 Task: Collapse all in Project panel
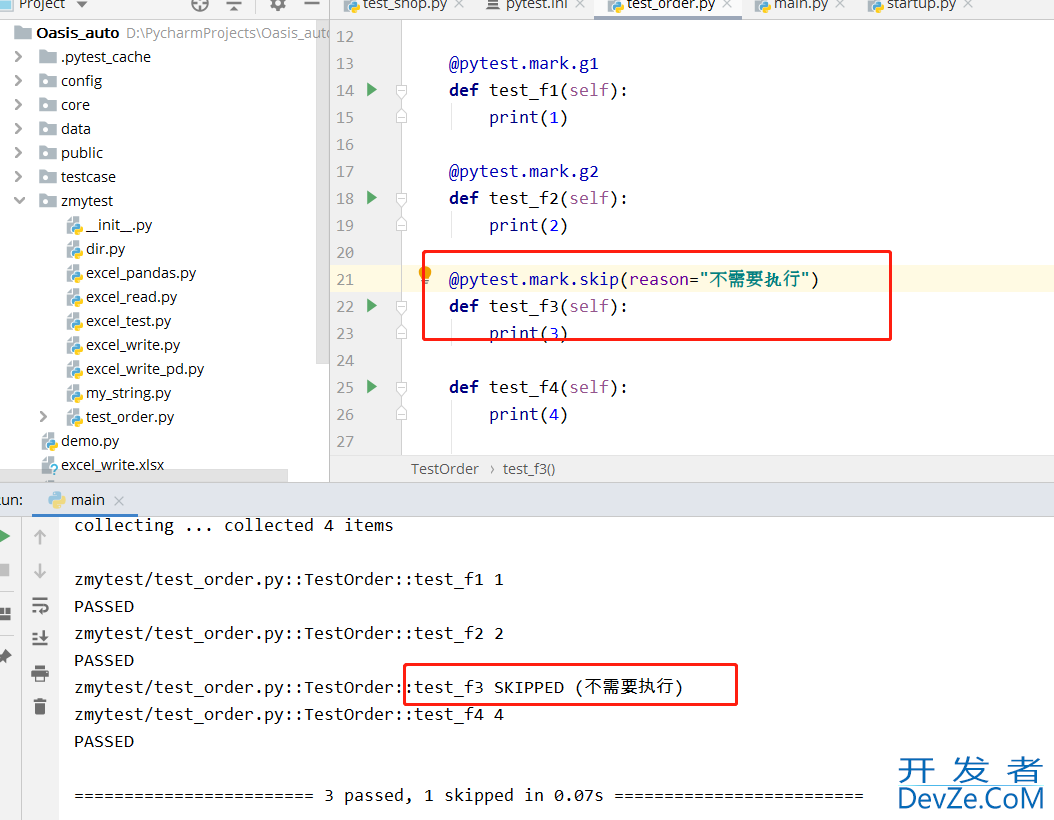coord(233,5)
